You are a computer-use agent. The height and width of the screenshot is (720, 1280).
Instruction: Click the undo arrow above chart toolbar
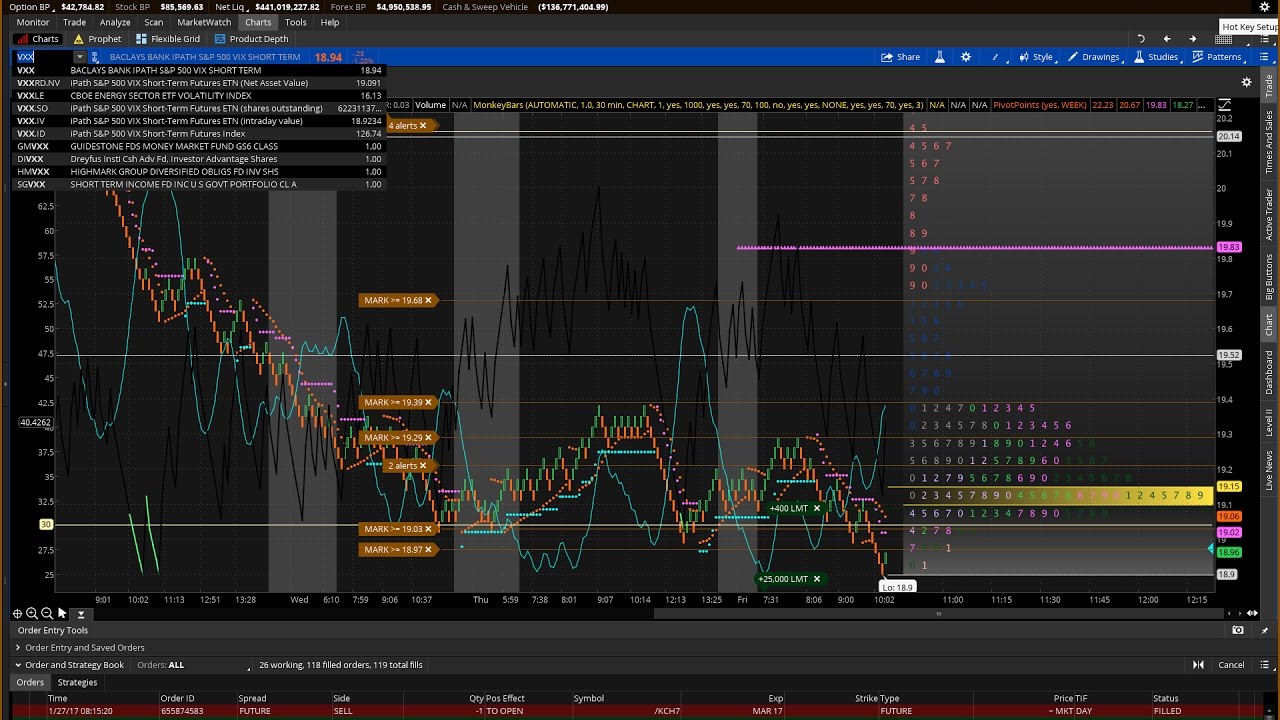(1141, 39)
